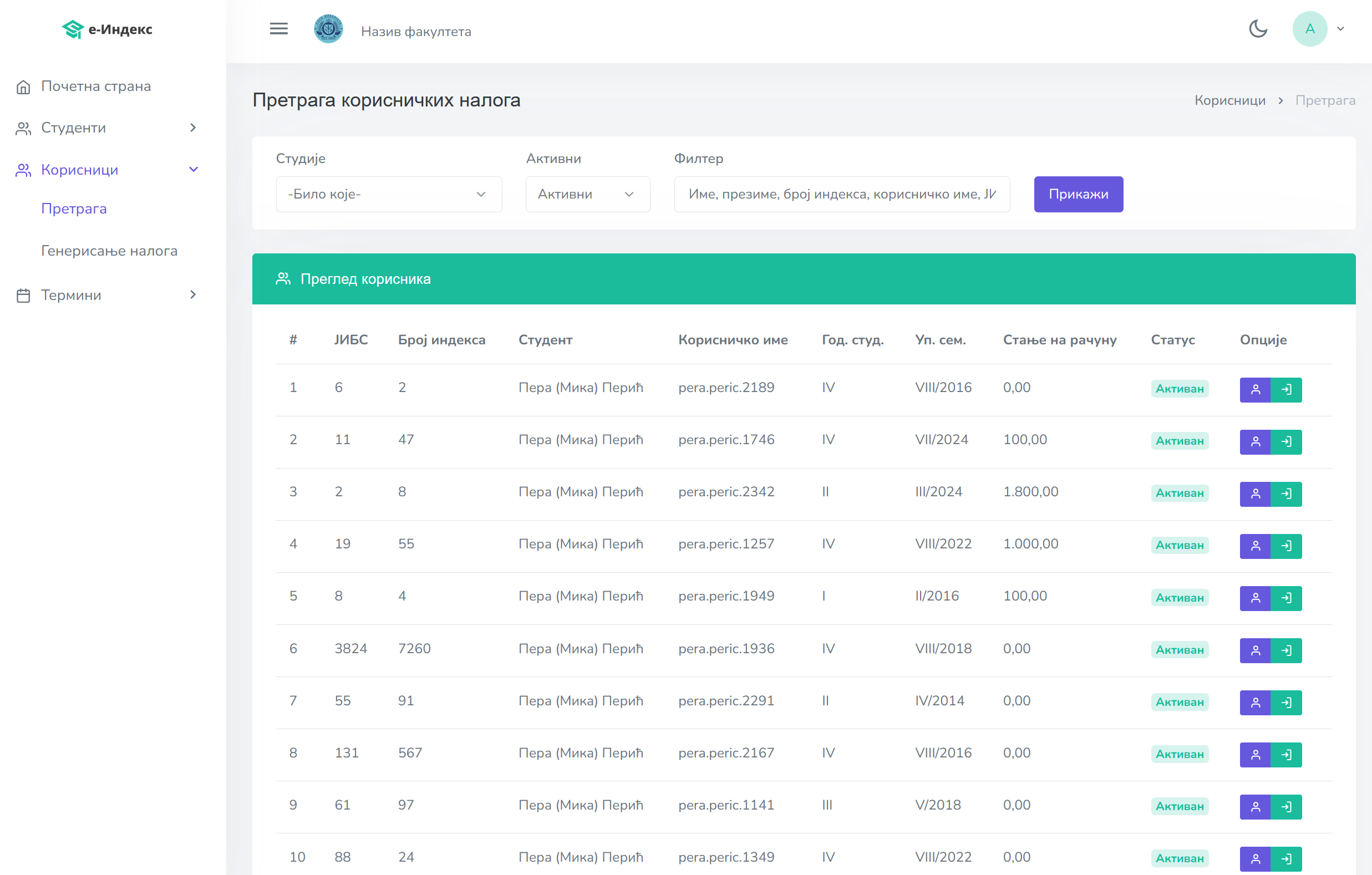Click the е-Индекс logo
The image size is (1372, 875).
107,28
